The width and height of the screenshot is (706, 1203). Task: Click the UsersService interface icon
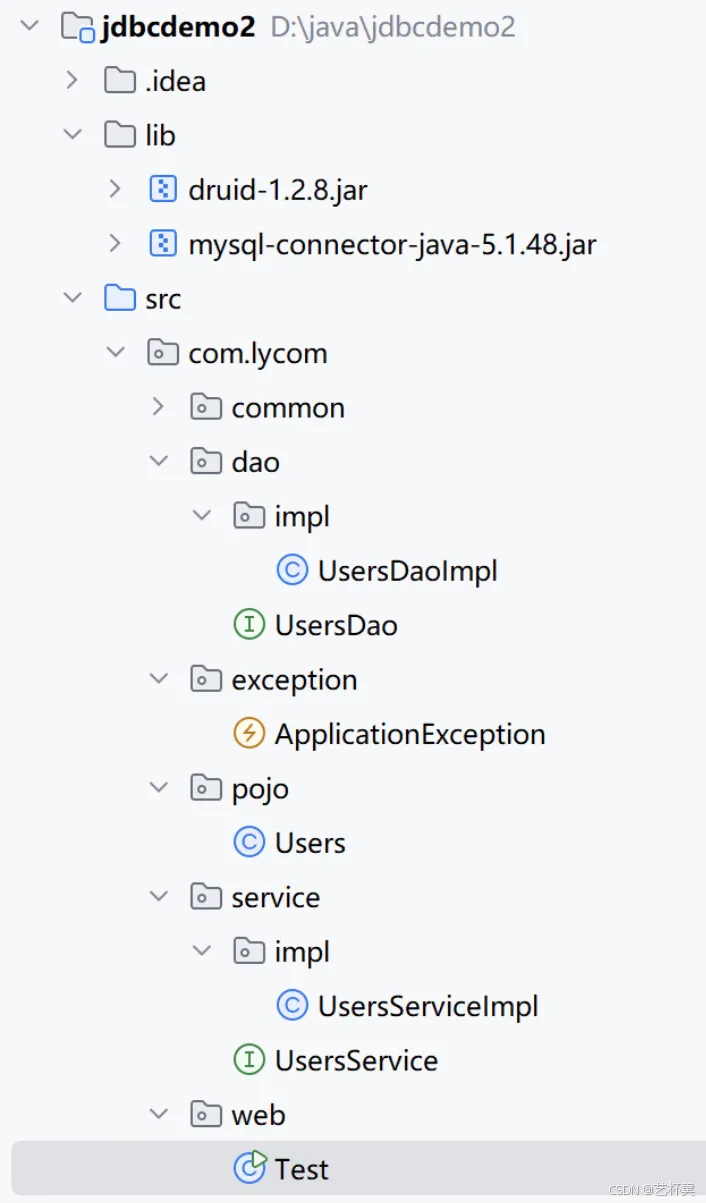tap(248, 1060)
